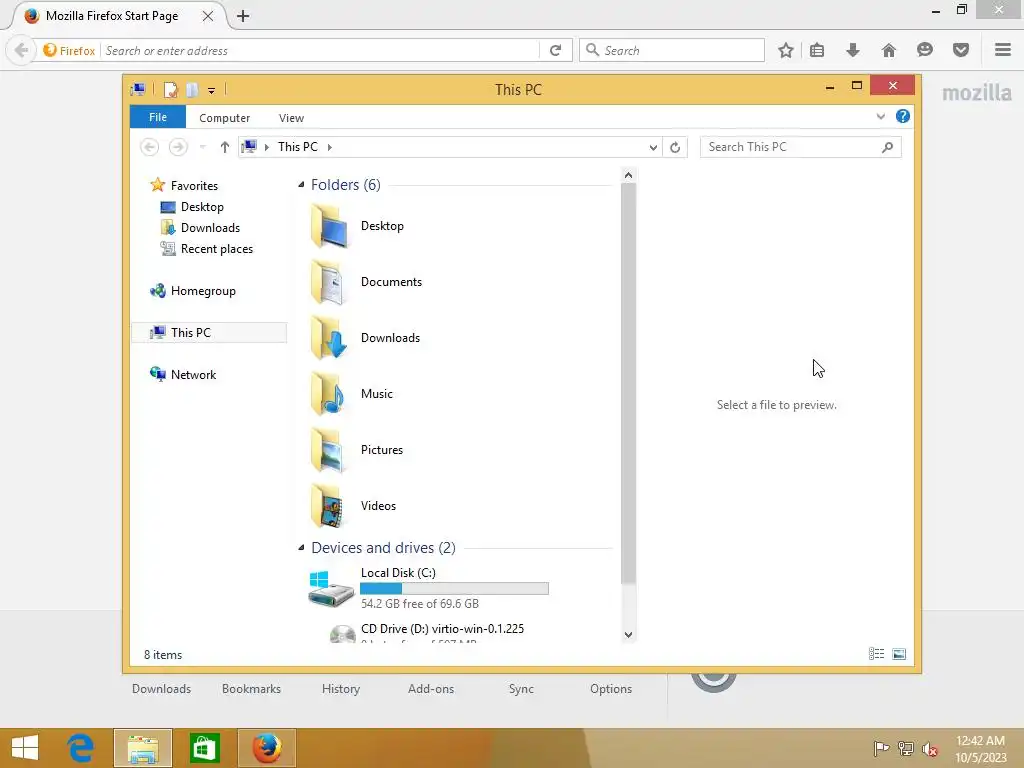Open the Firefox Hello chat icon
The width and height of the screenshot is (1024, 768).
[x=925, y=50]
